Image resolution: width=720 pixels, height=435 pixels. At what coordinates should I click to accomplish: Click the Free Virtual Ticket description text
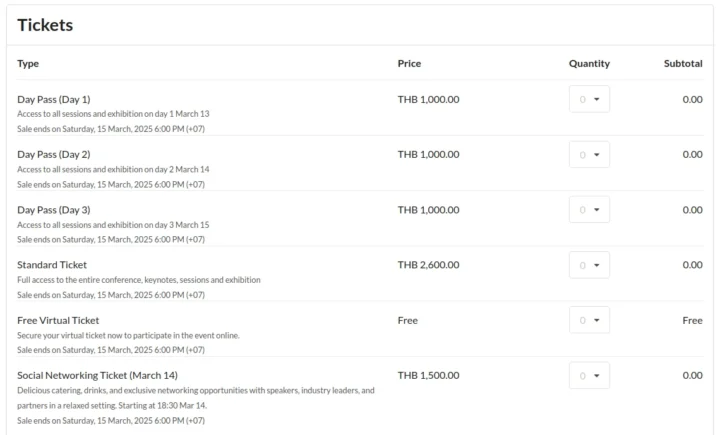[128, 335]
